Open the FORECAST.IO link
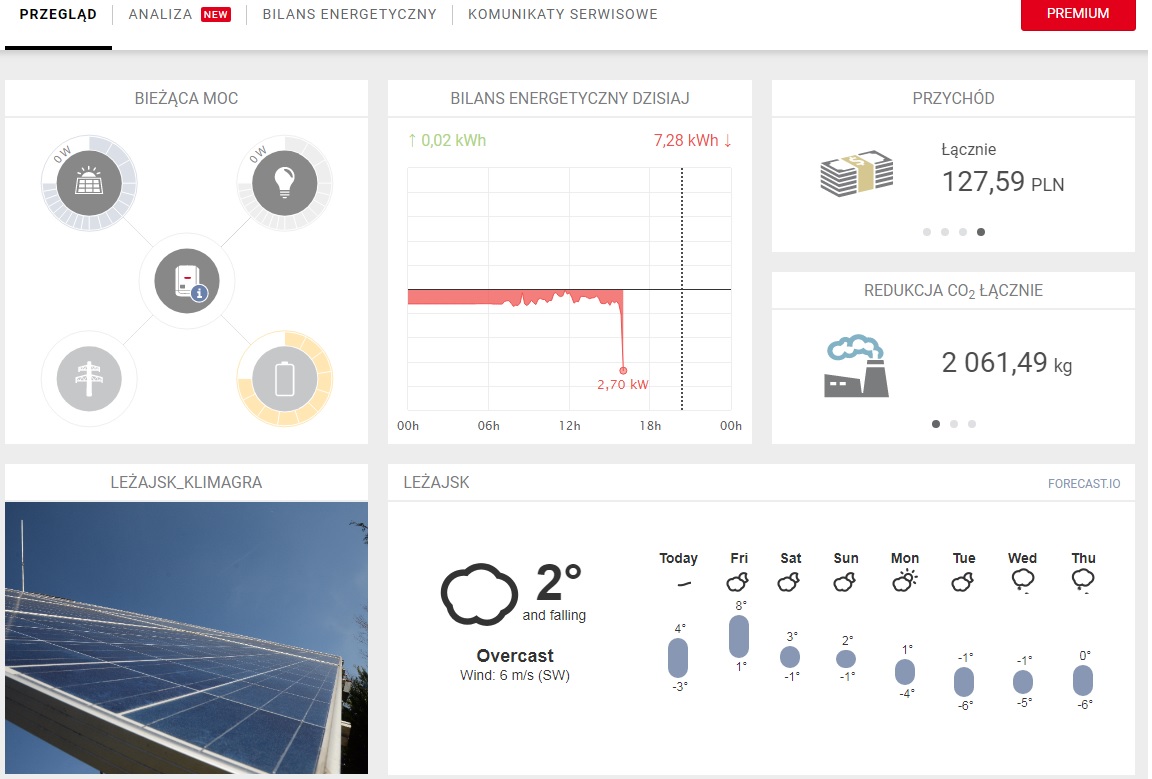 click(x=1084, y=484)
